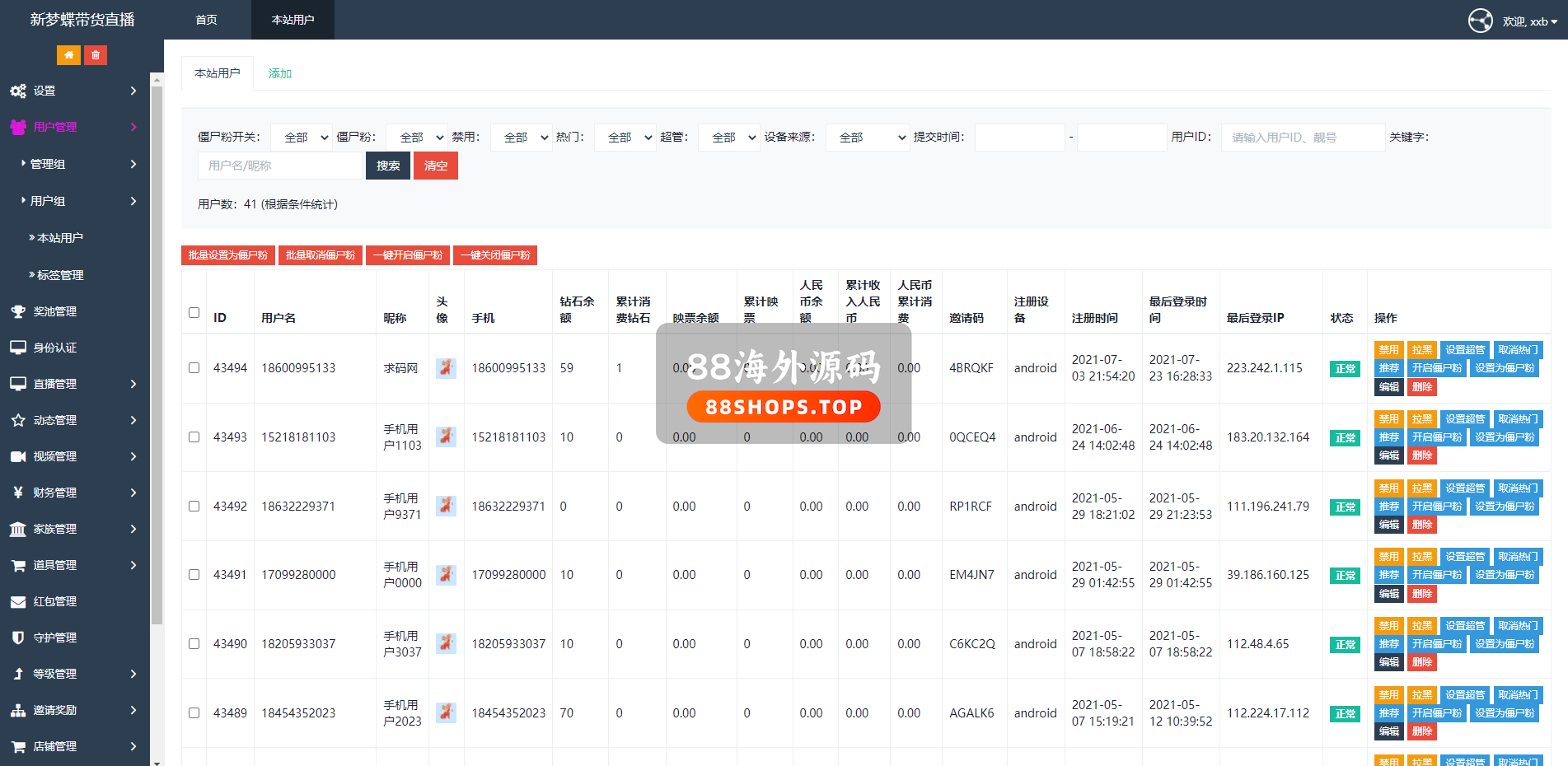Screen dimensions: 1568x766
Task: Switch to the 添加 tab
Action: [280, 73]
